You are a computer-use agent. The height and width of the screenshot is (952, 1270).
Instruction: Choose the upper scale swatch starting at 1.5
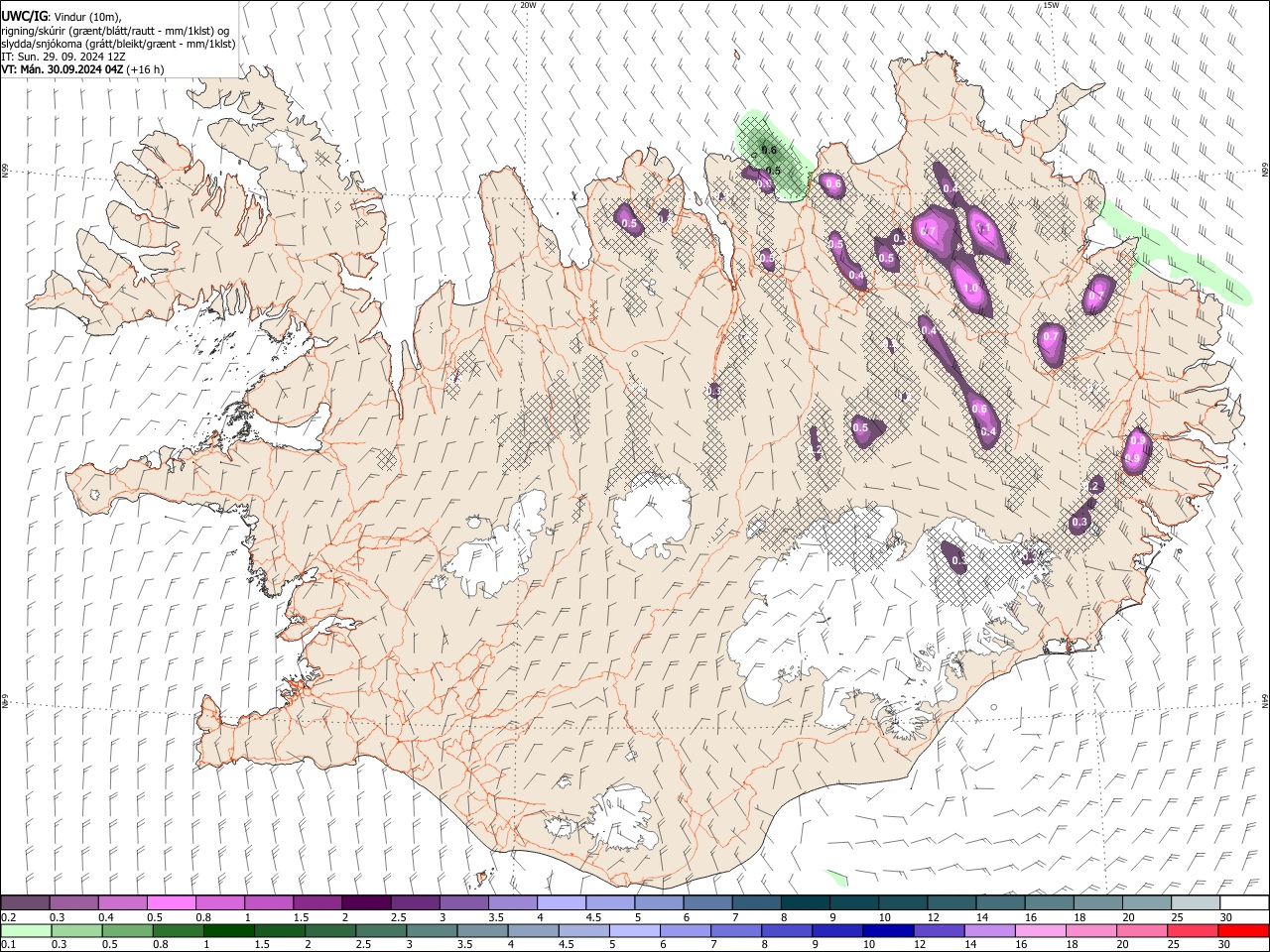317,903
